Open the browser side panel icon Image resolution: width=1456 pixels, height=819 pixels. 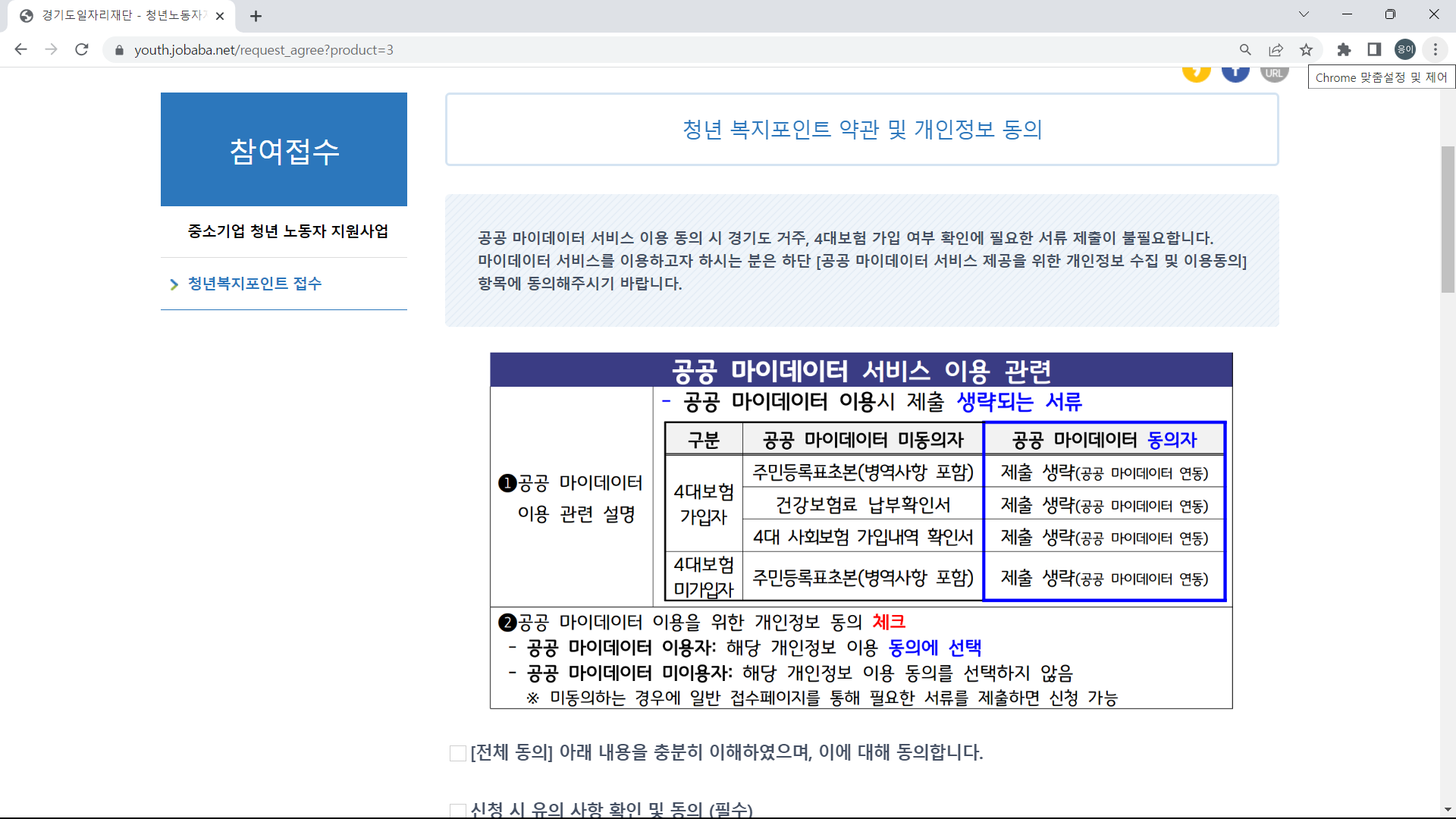point(1374,49)
